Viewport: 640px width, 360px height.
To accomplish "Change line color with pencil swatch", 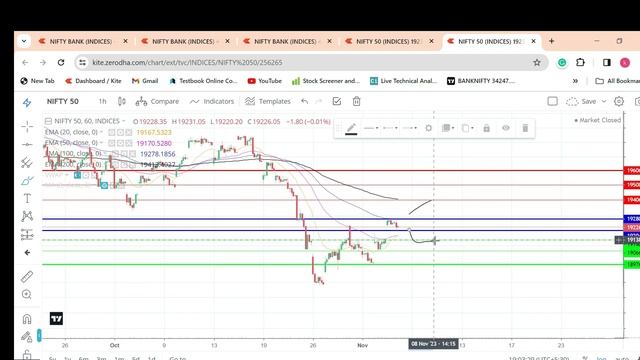I will (x=351, y=129).
